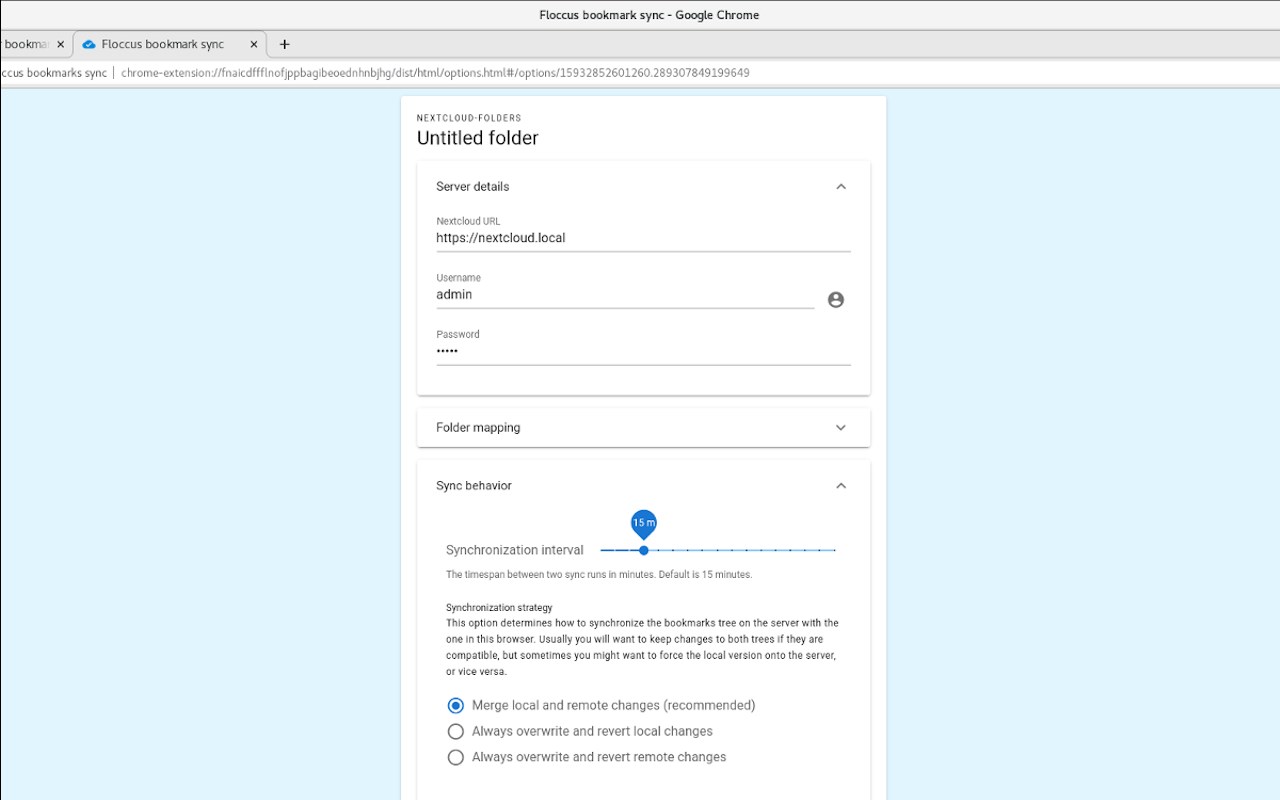This screenshot has height=800, width=1280.
Task: Click the Synchronization interval slider thumb
Action: pyautogui.click(x=643, y=550)
